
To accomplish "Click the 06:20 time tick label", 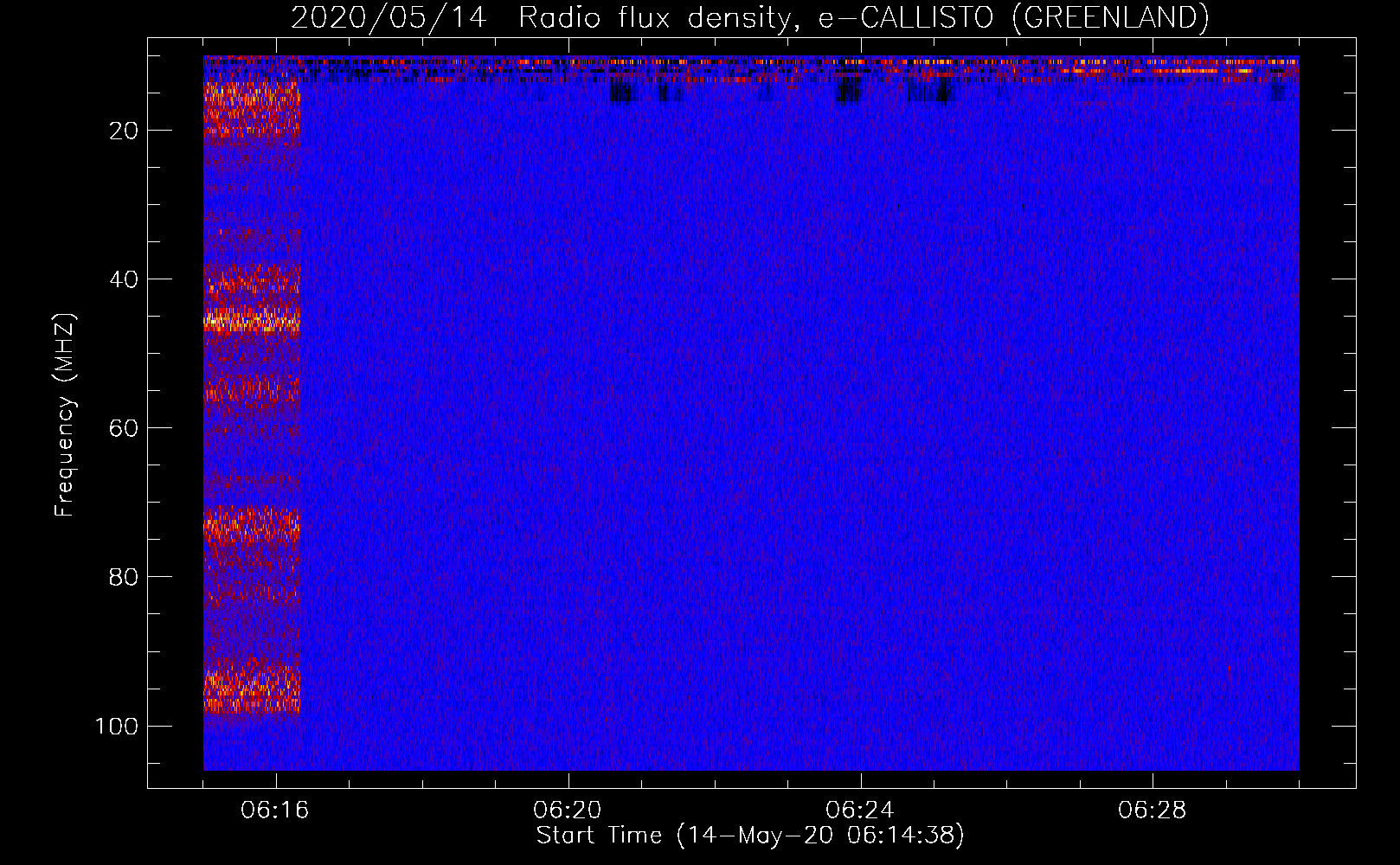I will pos(568,811).
